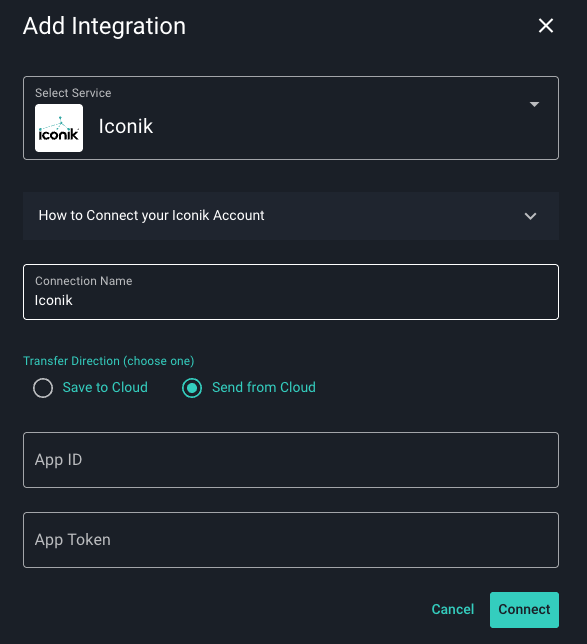Close the Add Integration dialog
The width and height of the screenshot is (587, 644).
pos(546,26)
